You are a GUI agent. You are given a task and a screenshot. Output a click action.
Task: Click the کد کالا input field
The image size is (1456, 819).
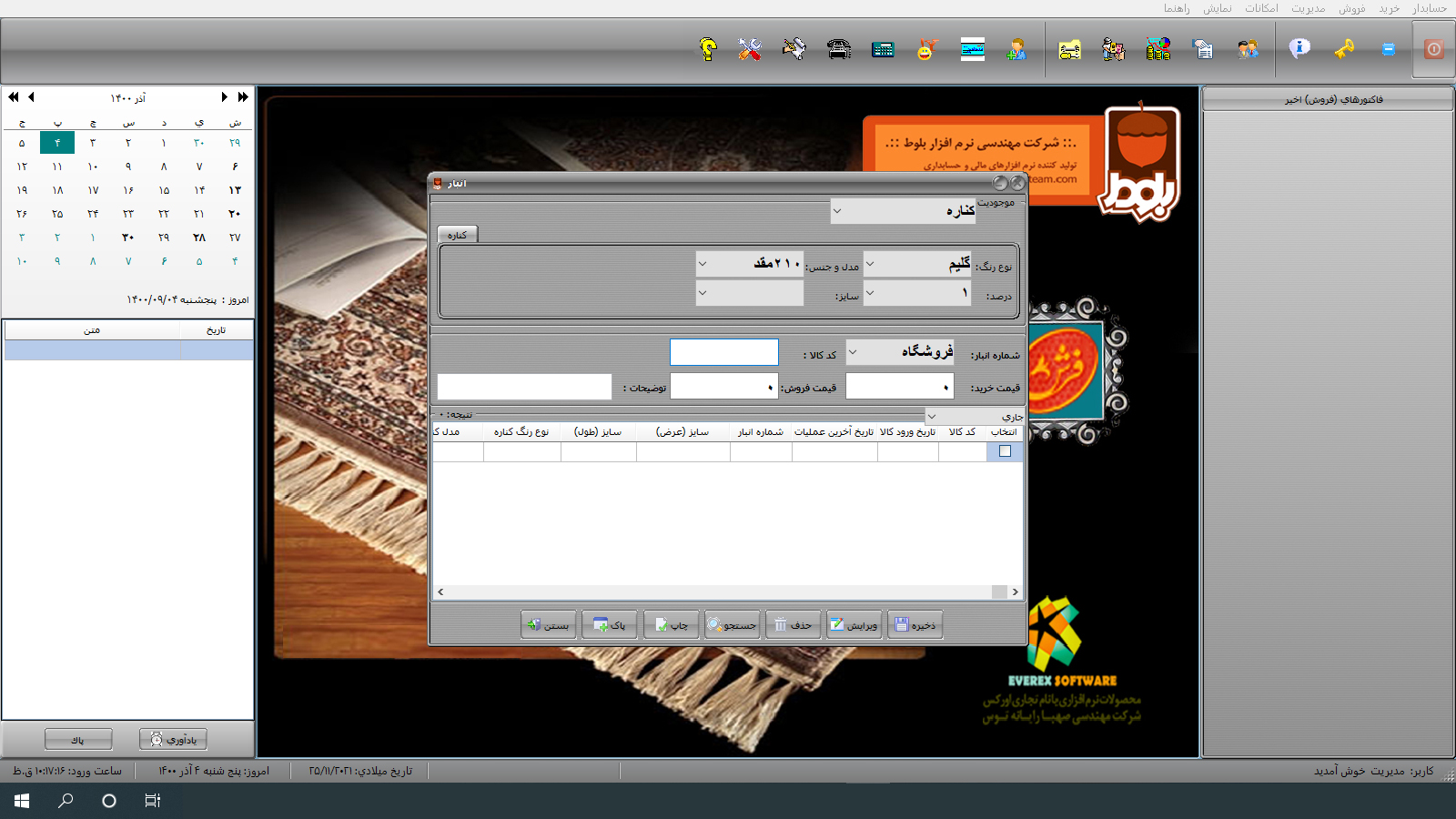(723, 352)
